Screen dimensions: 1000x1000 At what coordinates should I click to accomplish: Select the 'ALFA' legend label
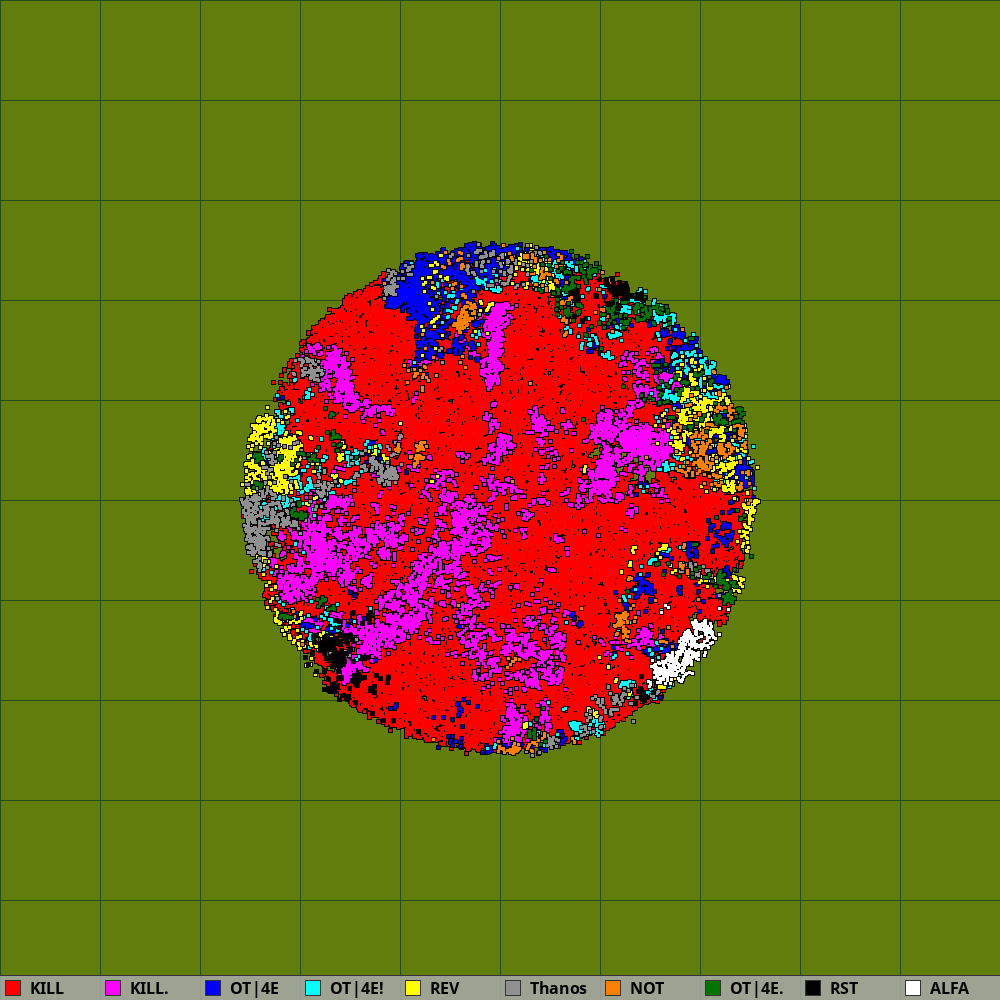click(x=949, y=989)
